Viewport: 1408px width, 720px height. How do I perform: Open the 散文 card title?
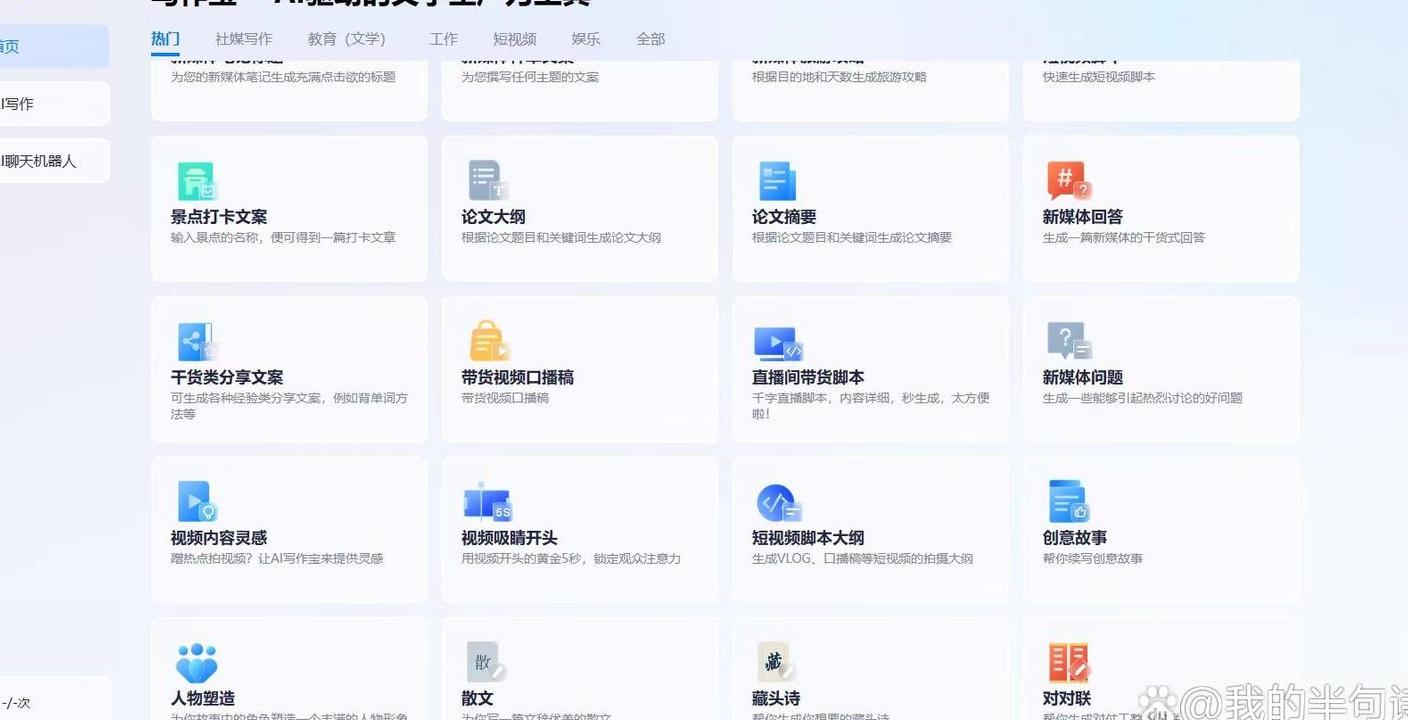pos(477,699)
